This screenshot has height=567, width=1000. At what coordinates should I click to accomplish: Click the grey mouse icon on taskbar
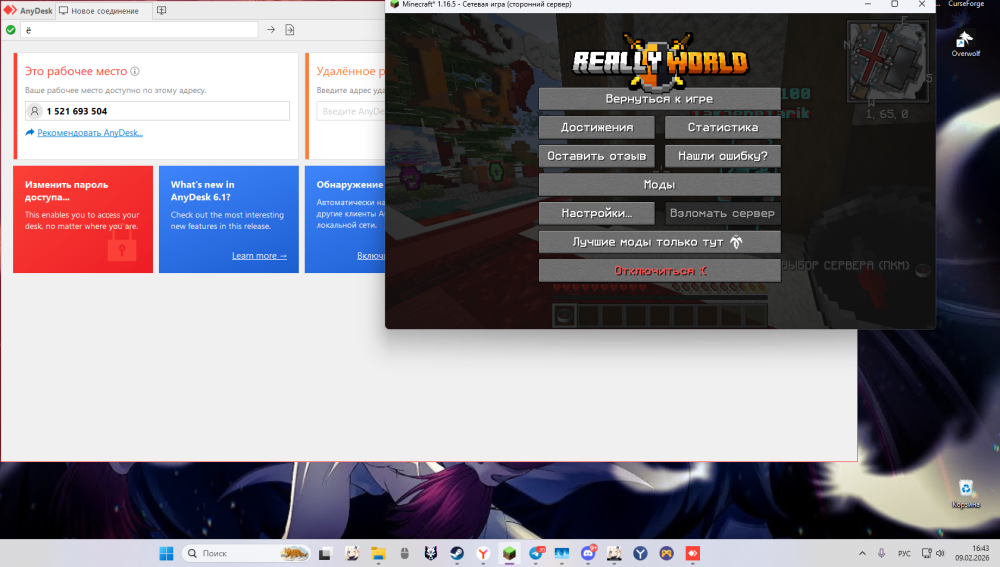coord(404,554)
